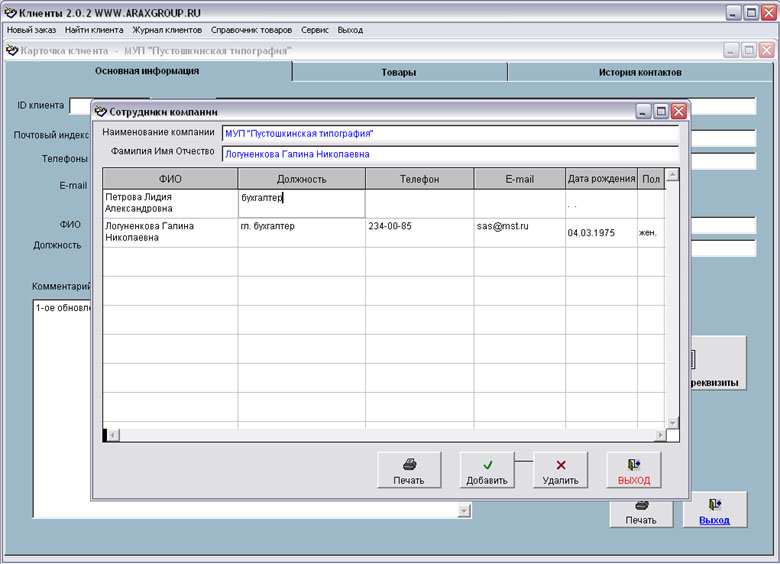
Task: Click the sas@mst.ru email cell
Action: pos(519,227)
